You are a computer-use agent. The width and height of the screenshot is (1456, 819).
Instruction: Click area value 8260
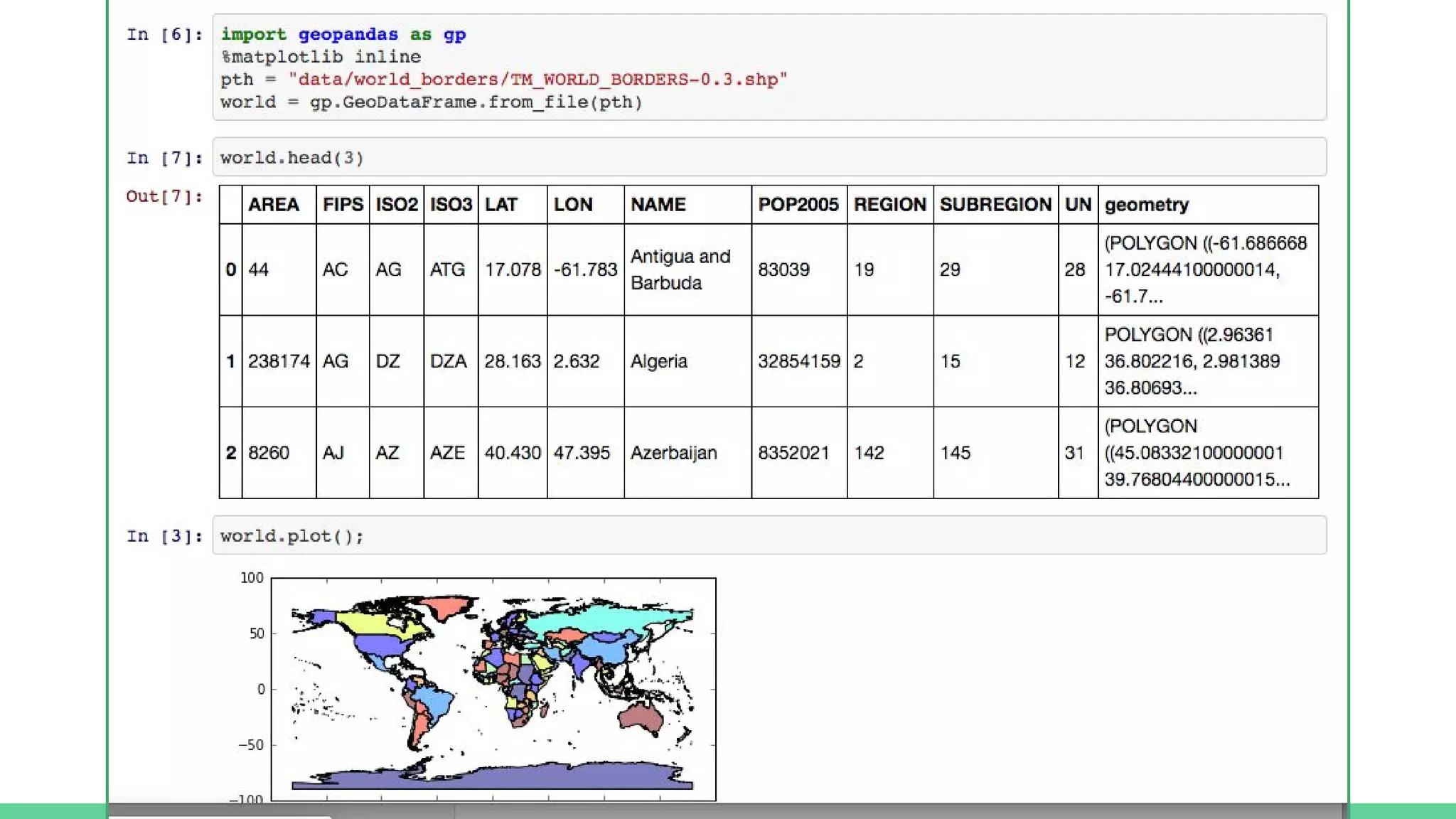click(x=279, y=453)
